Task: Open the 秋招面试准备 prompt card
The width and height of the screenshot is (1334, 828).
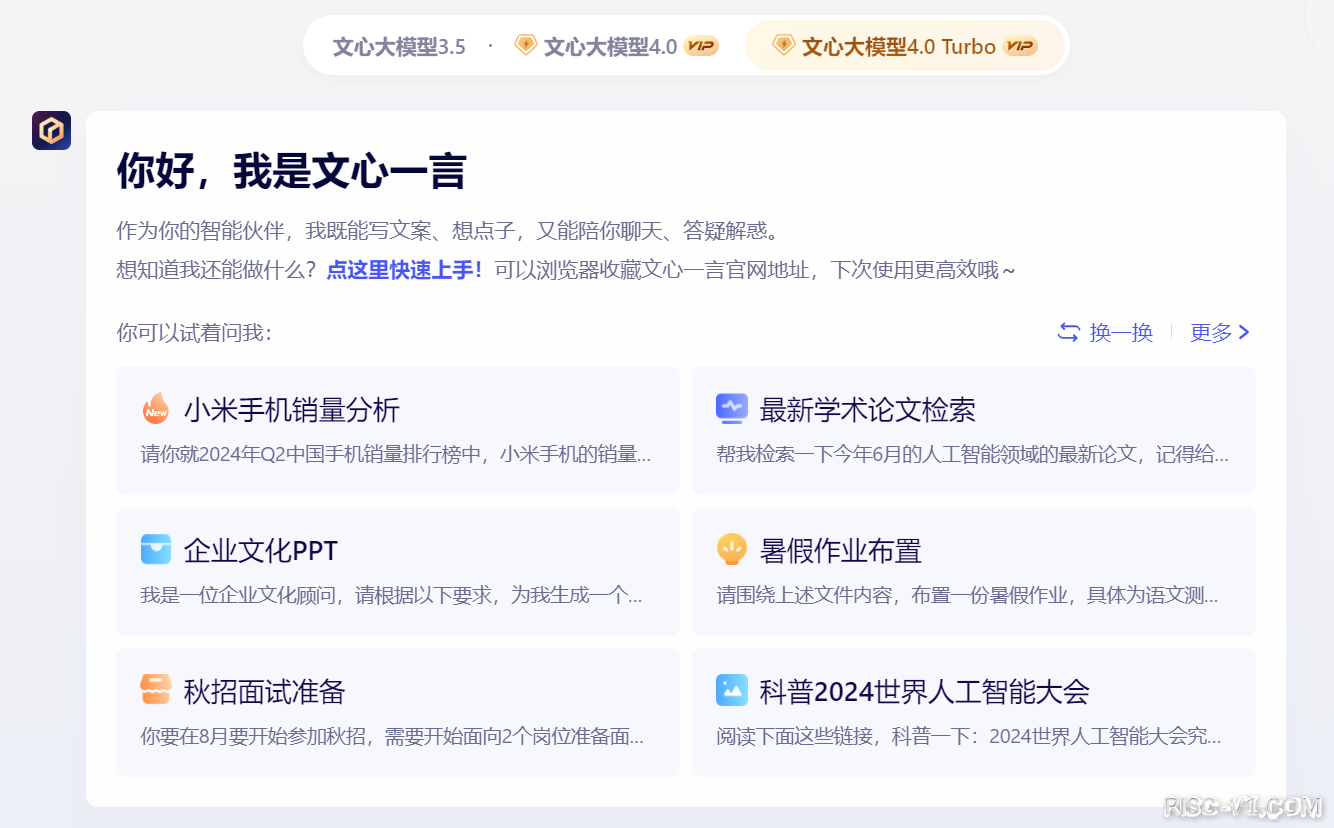Action: click(398, 712)
